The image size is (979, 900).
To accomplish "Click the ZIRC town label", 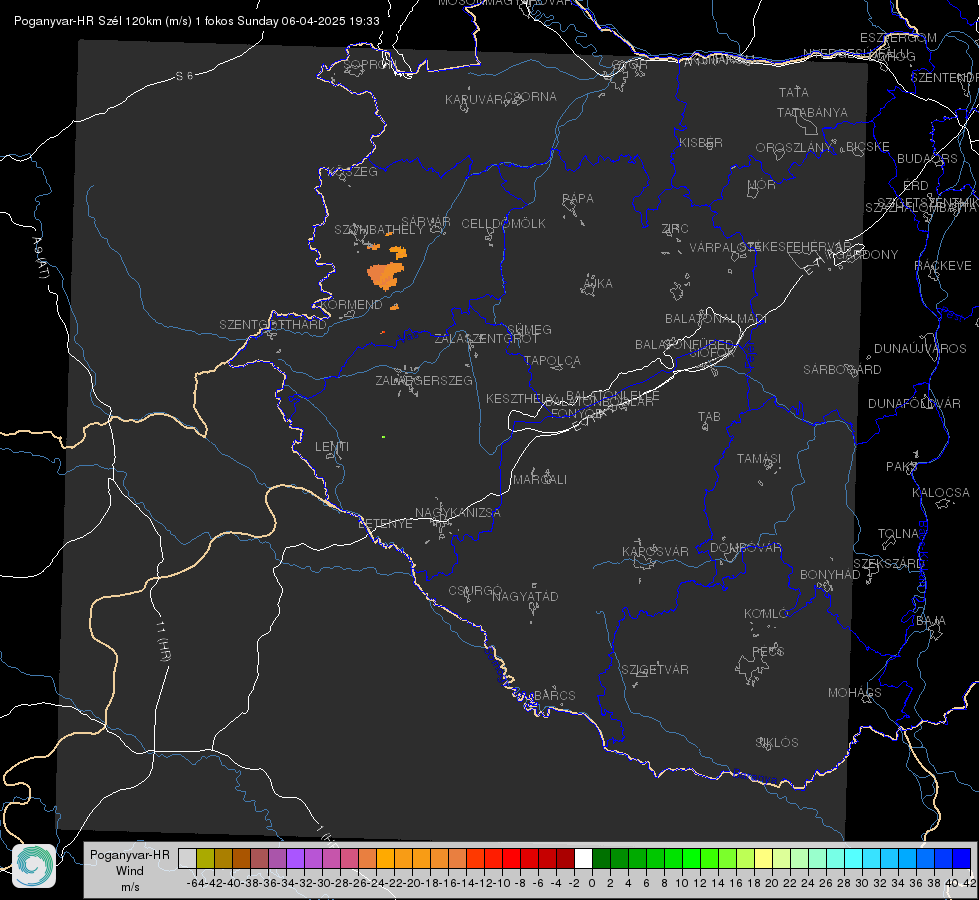I will [675, 229].
